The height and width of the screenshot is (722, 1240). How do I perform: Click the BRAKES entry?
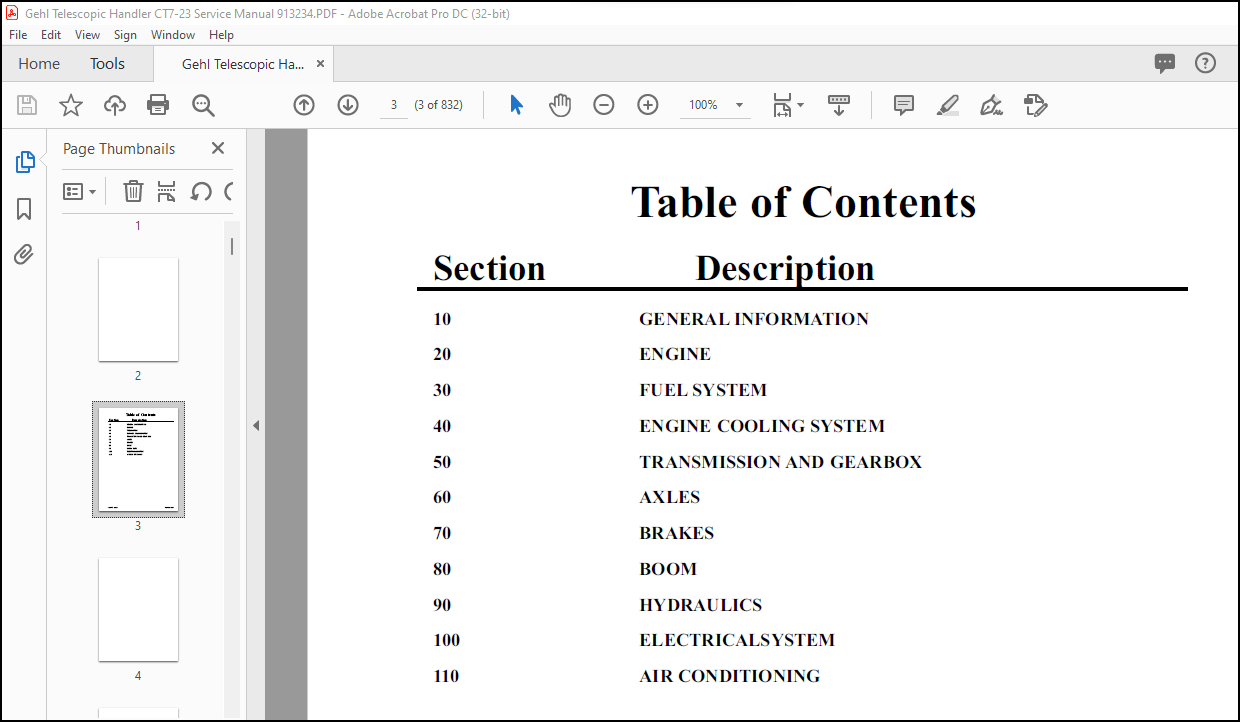[677, 533]
